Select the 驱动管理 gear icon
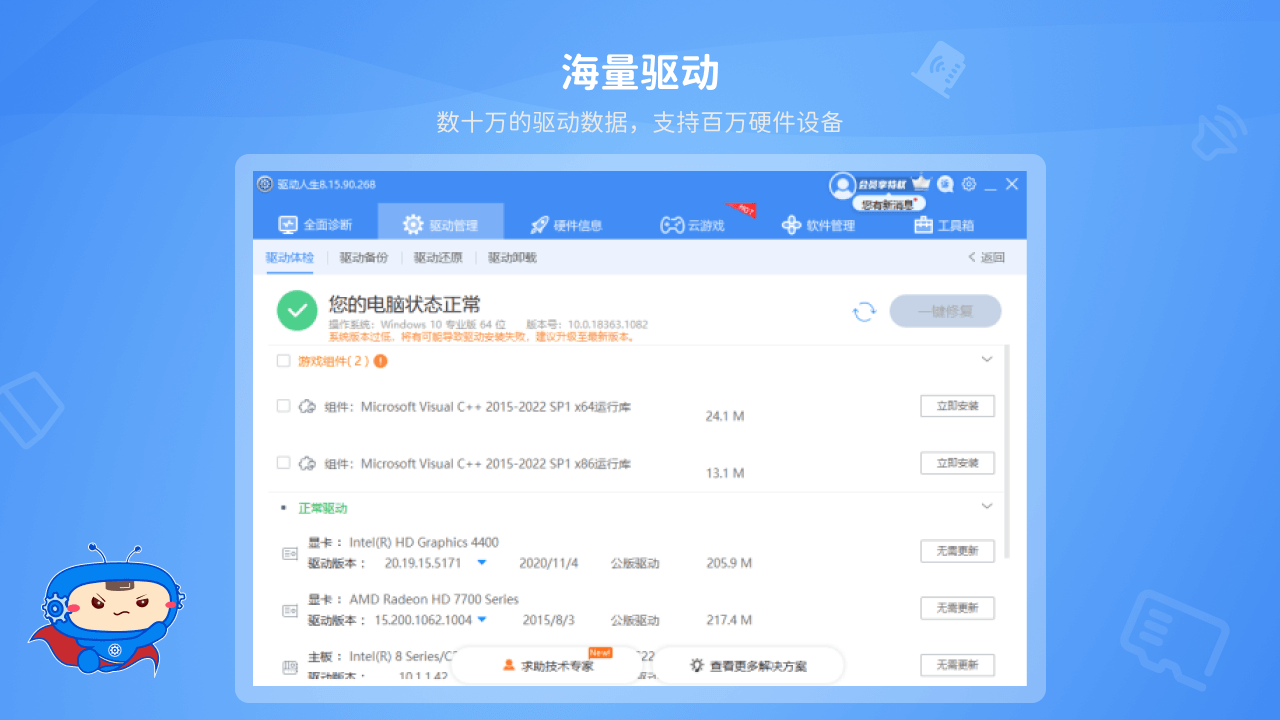Image resolution: width=1280 pixels, height=720 pixels. pos(413,225)
